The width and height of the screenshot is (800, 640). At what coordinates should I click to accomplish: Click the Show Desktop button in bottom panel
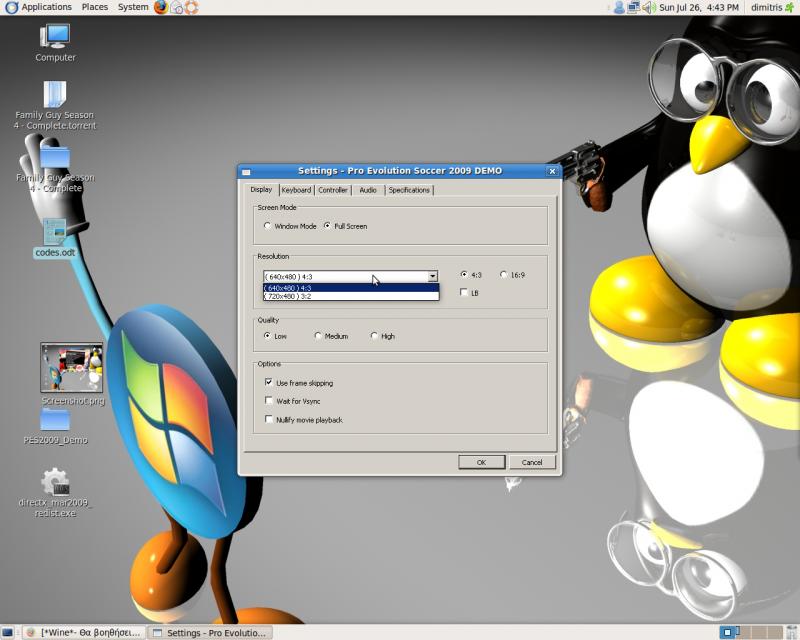[7, 633]
